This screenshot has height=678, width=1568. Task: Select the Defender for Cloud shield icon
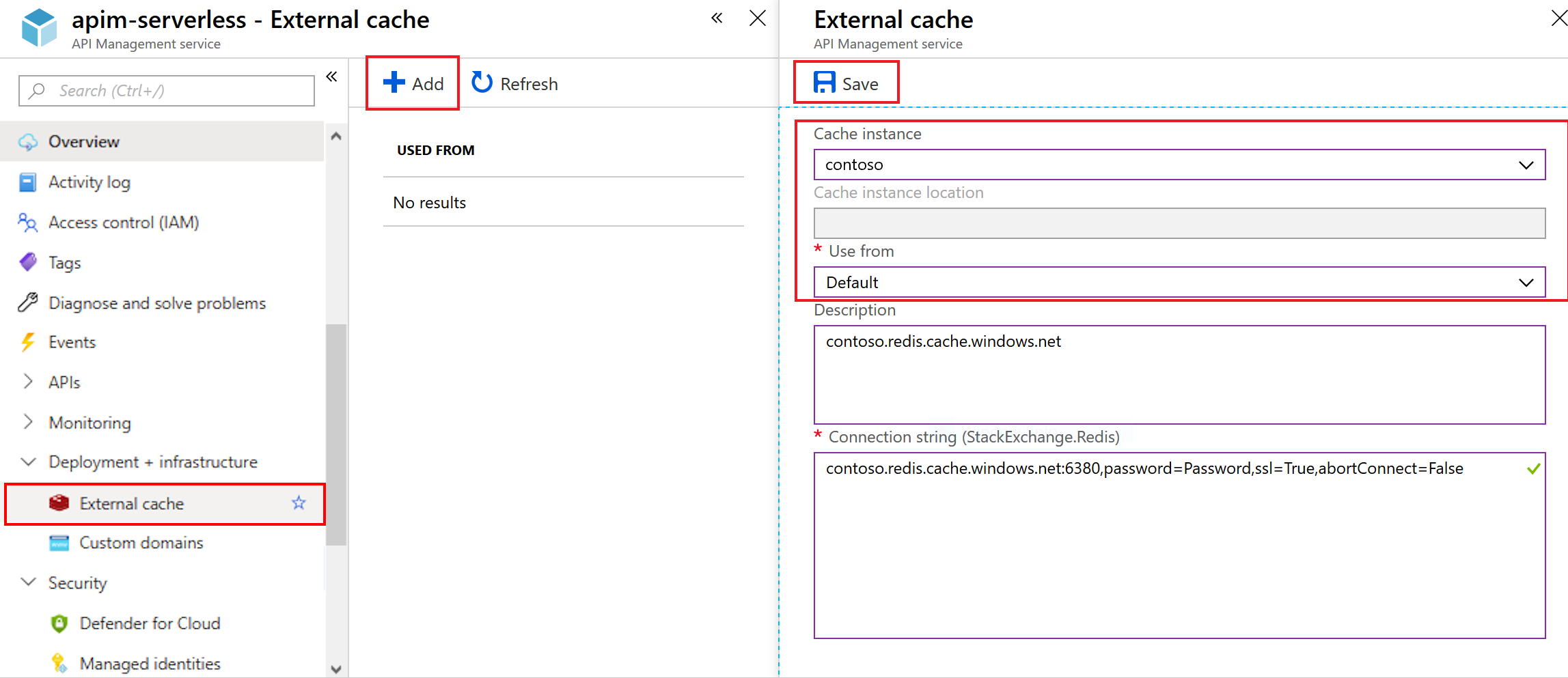(x=60, y=623)
